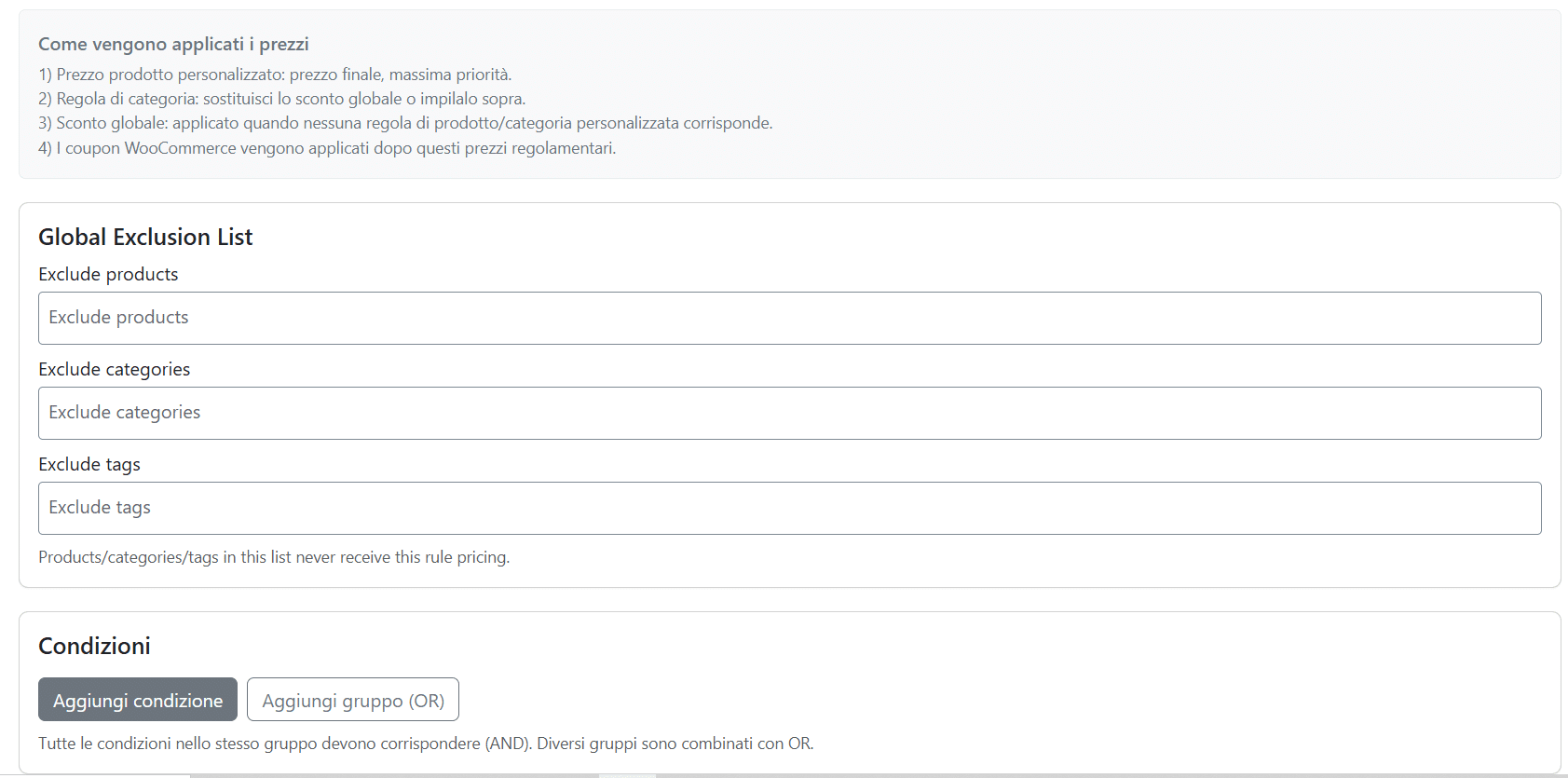1568x778 pixels.
Task: Click the WooCommerce coupon rule line
Action: 327,148
